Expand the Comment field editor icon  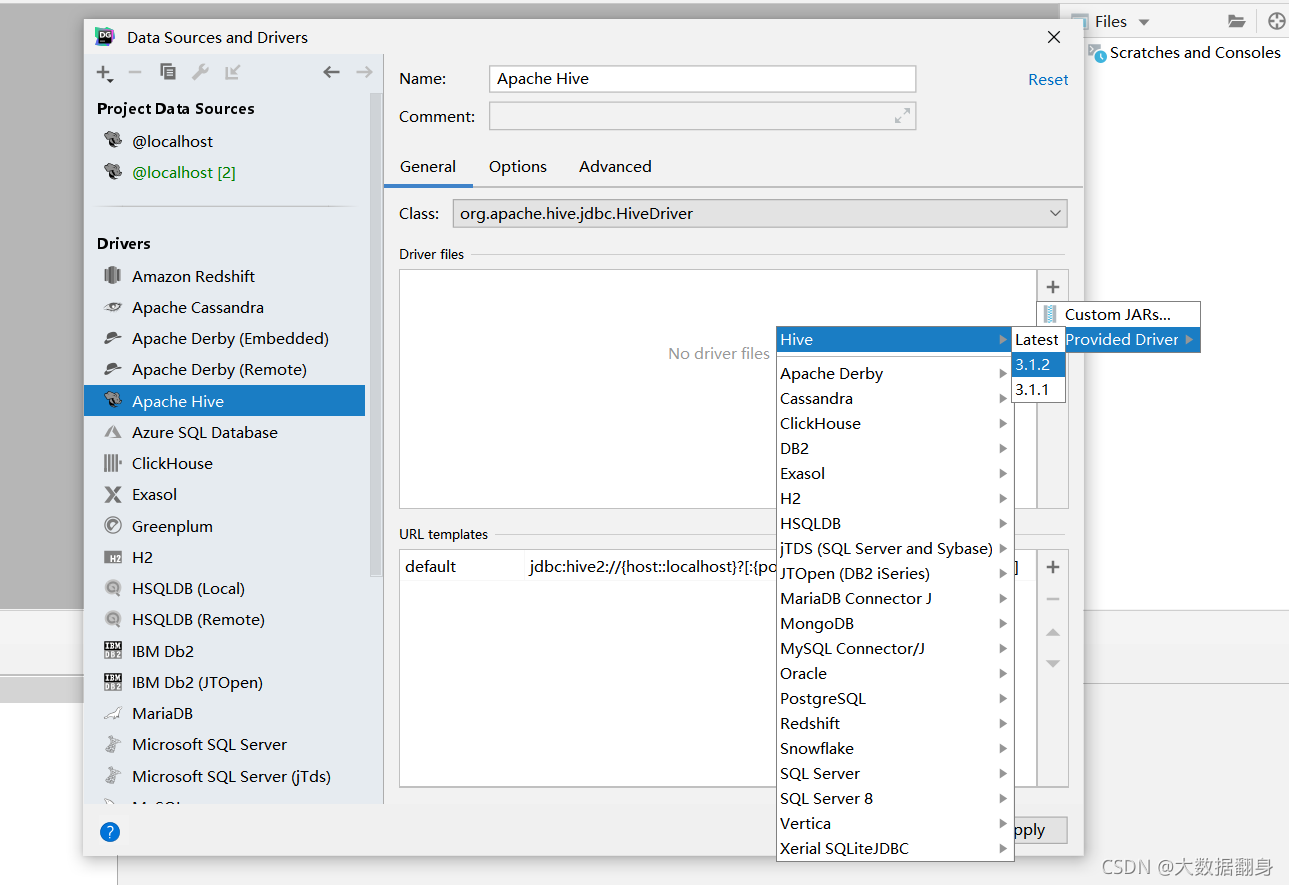tap(902, 116)
